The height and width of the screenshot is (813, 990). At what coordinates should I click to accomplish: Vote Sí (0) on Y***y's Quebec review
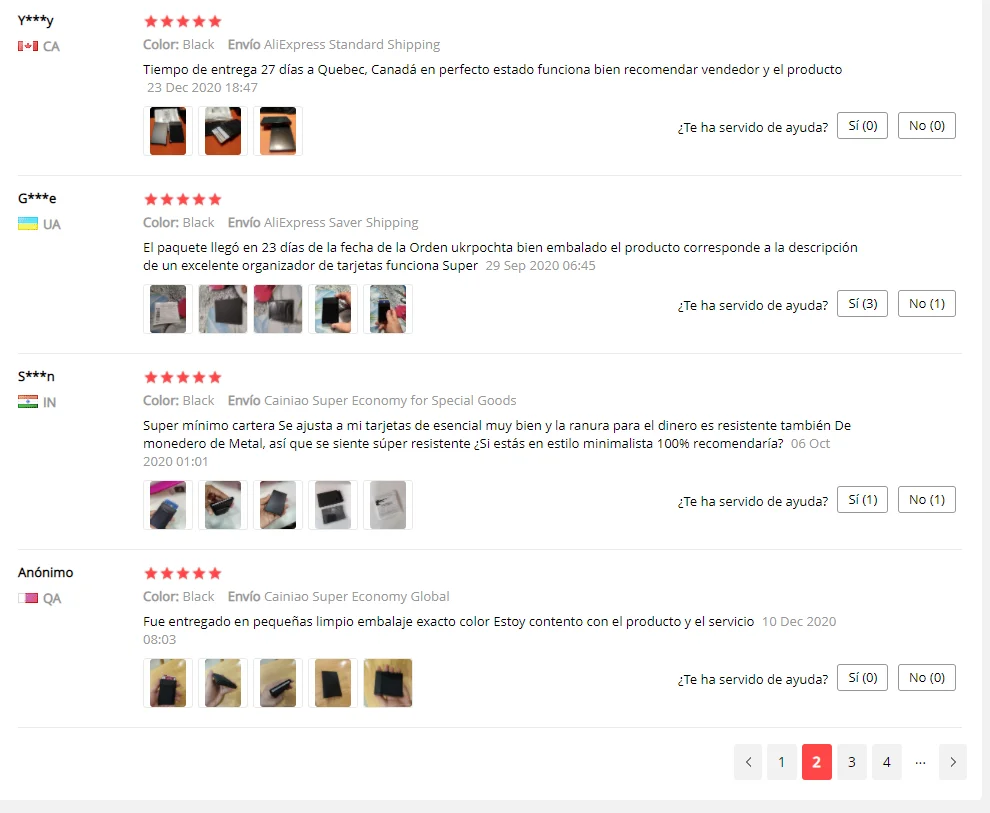coord(862,126)
